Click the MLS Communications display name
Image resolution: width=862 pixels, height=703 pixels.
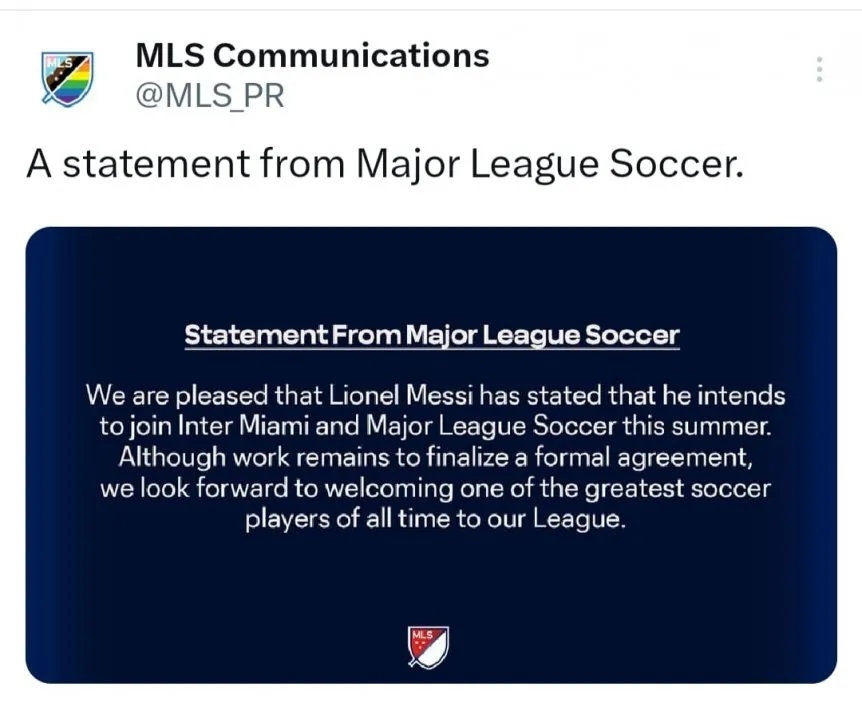[x=312, y=55]
